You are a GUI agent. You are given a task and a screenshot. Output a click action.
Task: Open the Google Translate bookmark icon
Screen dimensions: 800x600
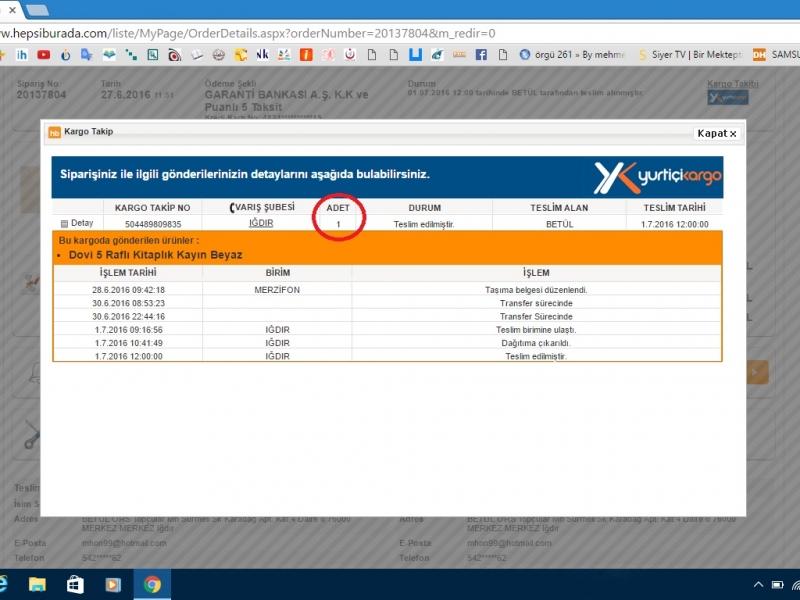tap(87, 55)
